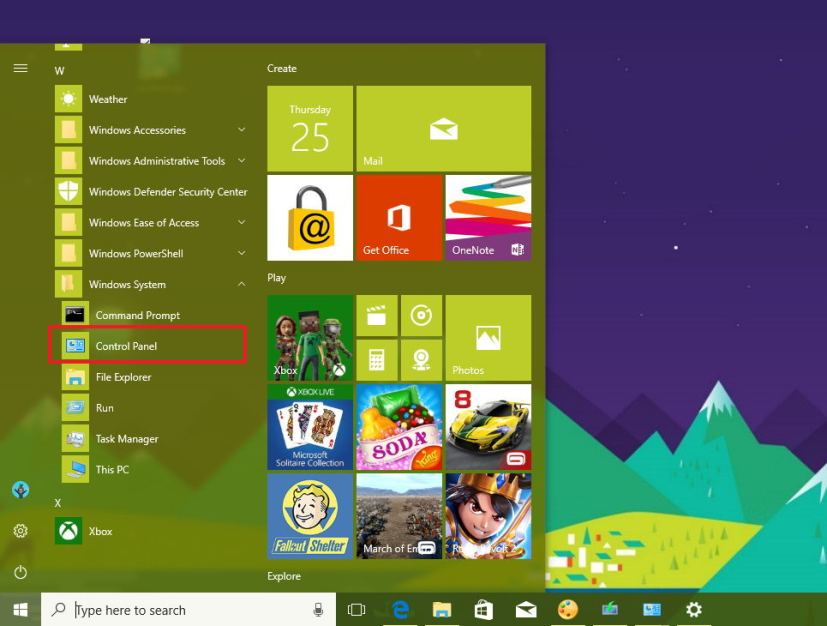Viewport: 827px width, 626px height.
Task: Click the Power button in Start sidebar
Action: tap(20, 572)
